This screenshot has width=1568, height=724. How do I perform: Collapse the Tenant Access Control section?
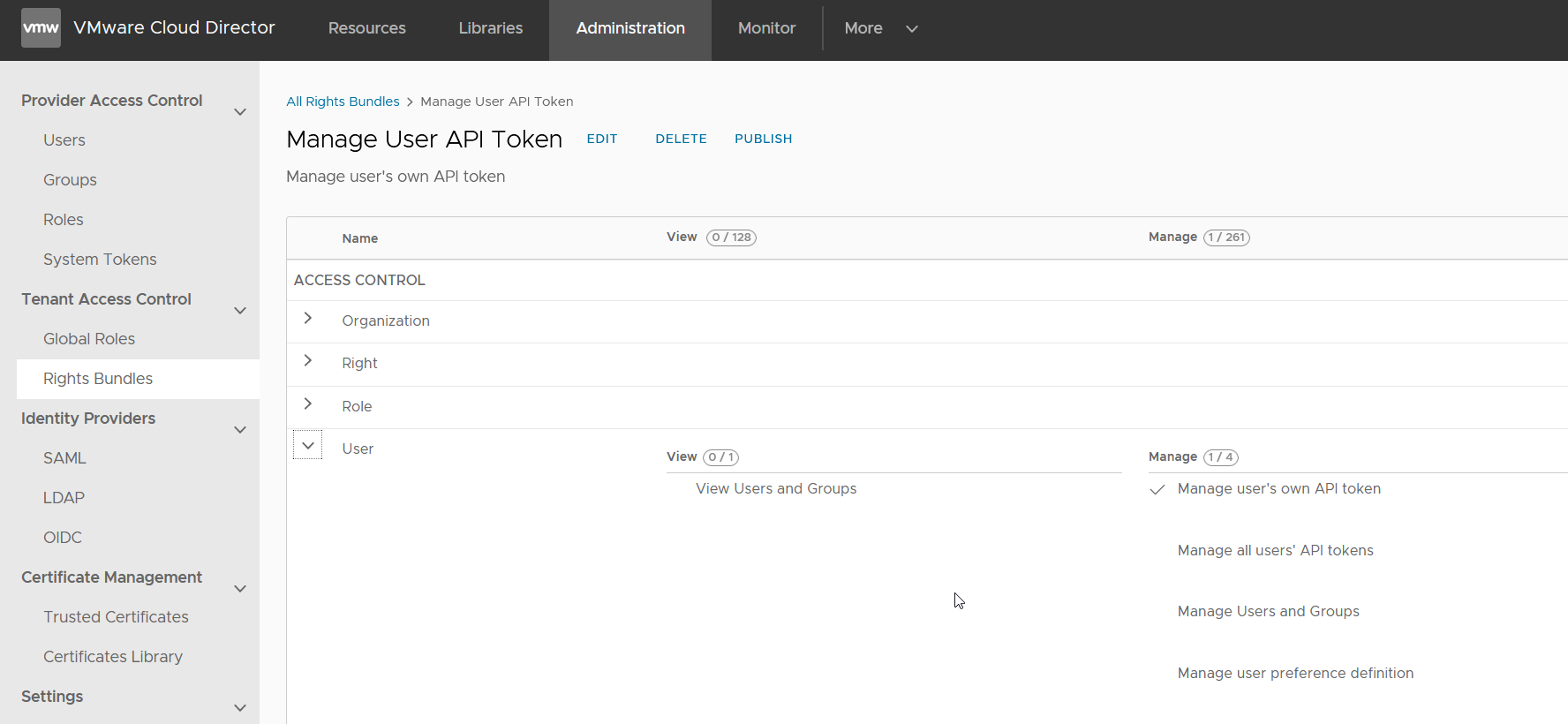click(239, 311)
